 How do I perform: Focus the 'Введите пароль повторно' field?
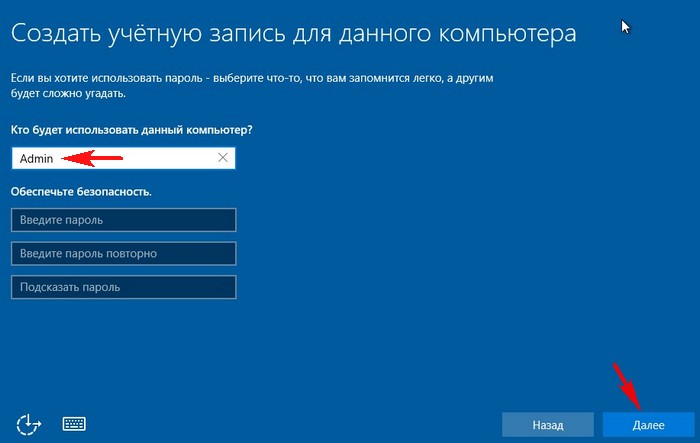click(x=124, y=253)
